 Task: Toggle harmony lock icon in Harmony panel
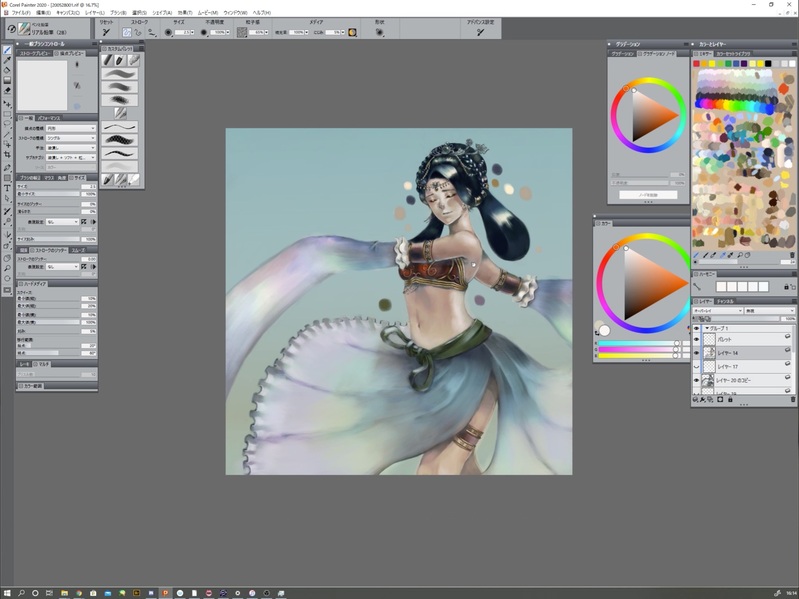[786, 287]
